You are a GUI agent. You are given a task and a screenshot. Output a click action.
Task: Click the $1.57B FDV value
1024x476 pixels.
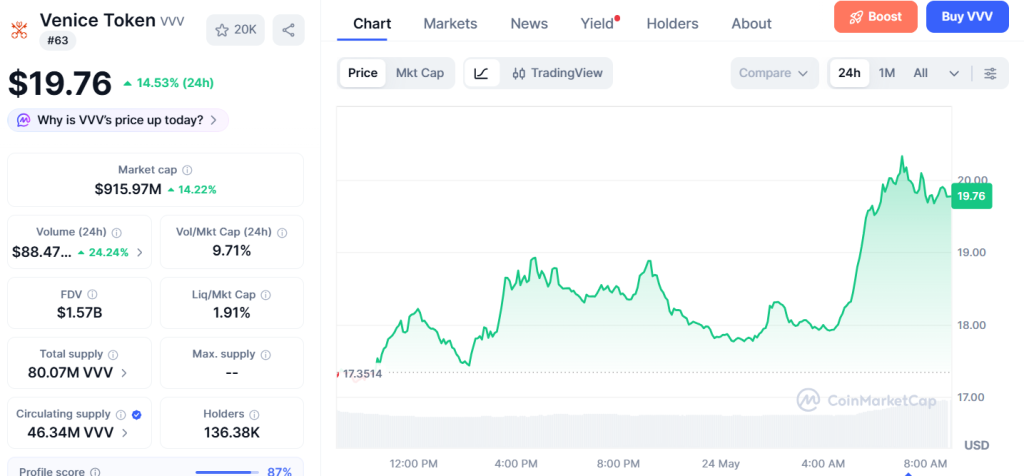pyautogui.click(x=80, y=313)
